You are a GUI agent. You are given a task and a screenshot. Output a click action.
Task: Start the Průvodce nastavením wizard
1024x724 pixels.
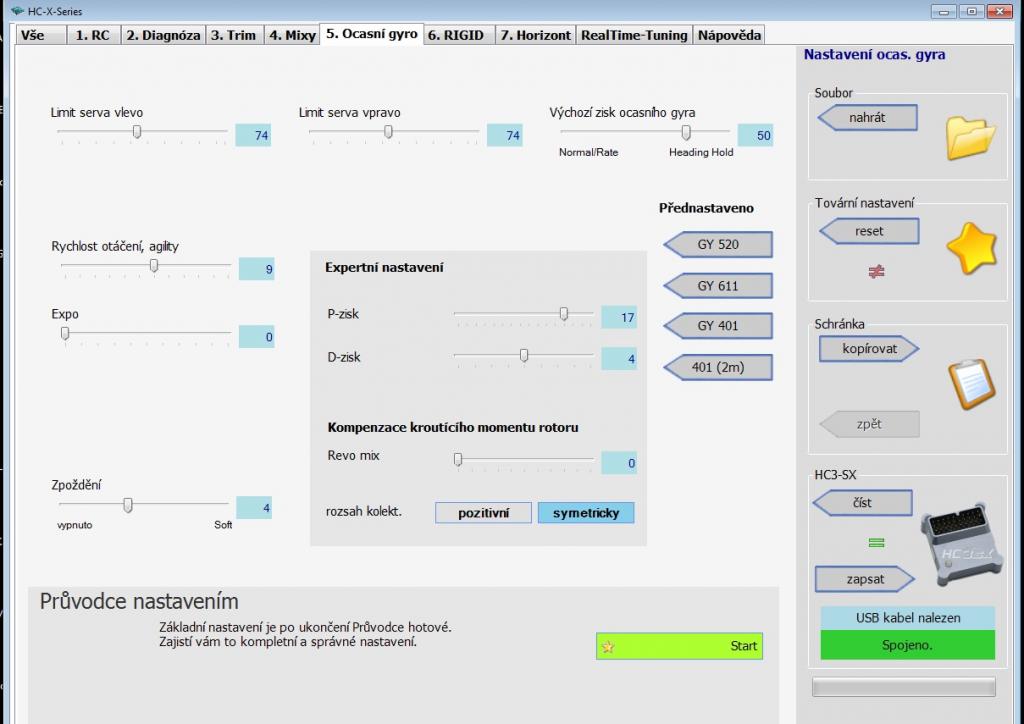pyautogui.click(x=680, y=646)
